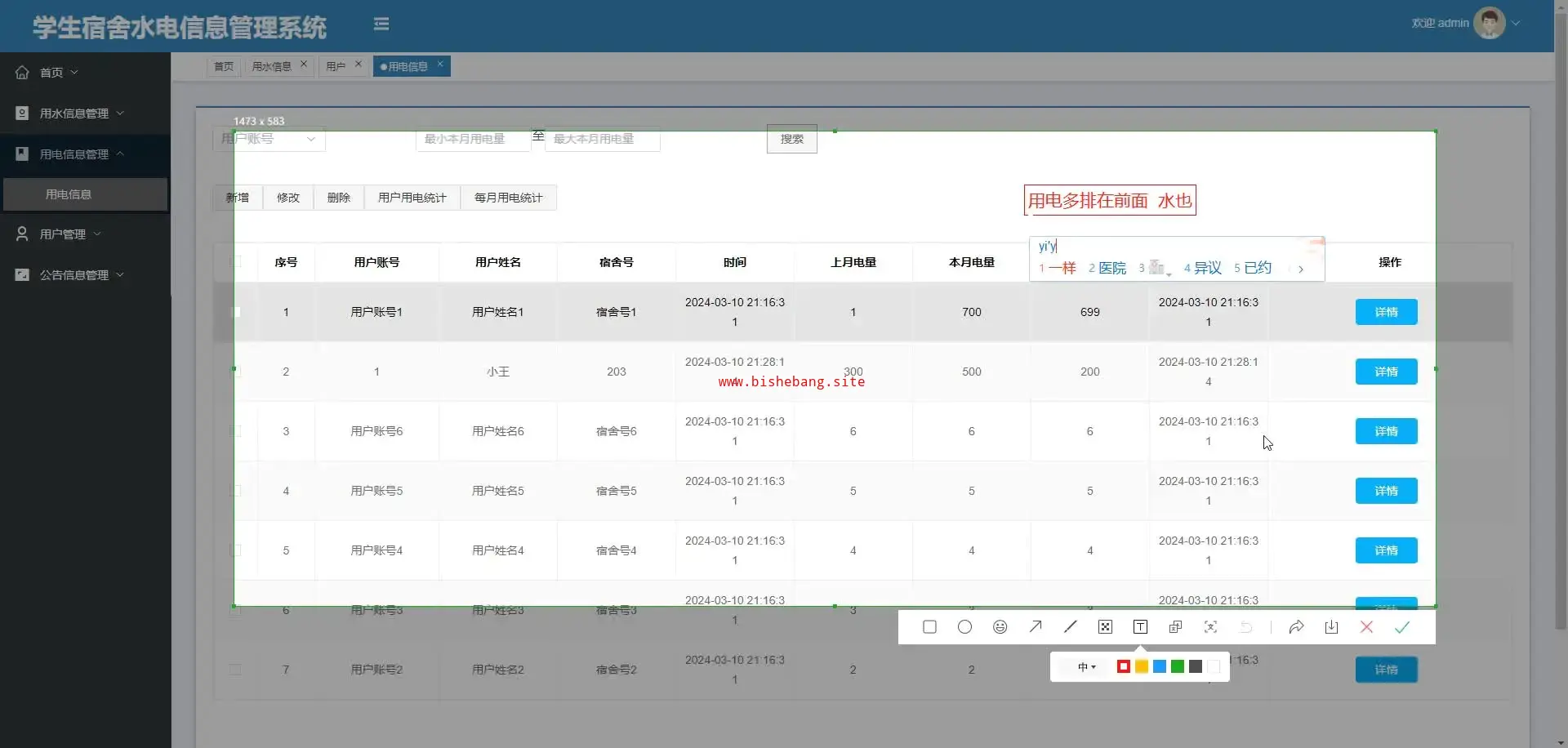Toggle the select-all header checkbox
This screenshot has height=748, width=1568.
click(236, 262)
